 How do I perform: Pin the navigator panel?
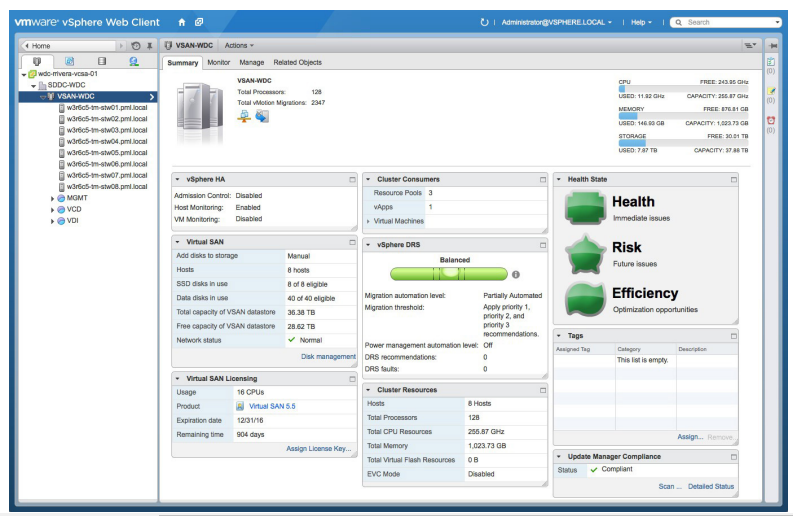(x=150, y=46)
